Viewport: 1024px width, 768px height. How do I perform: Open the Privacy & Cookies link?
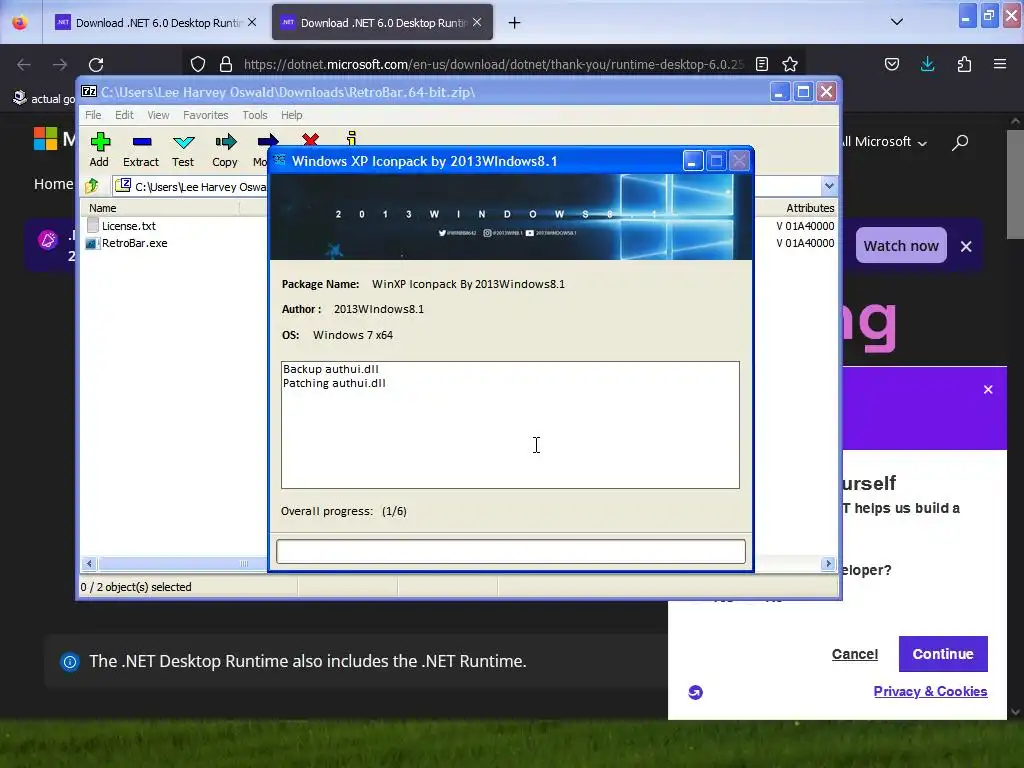[x=930, y=691]
